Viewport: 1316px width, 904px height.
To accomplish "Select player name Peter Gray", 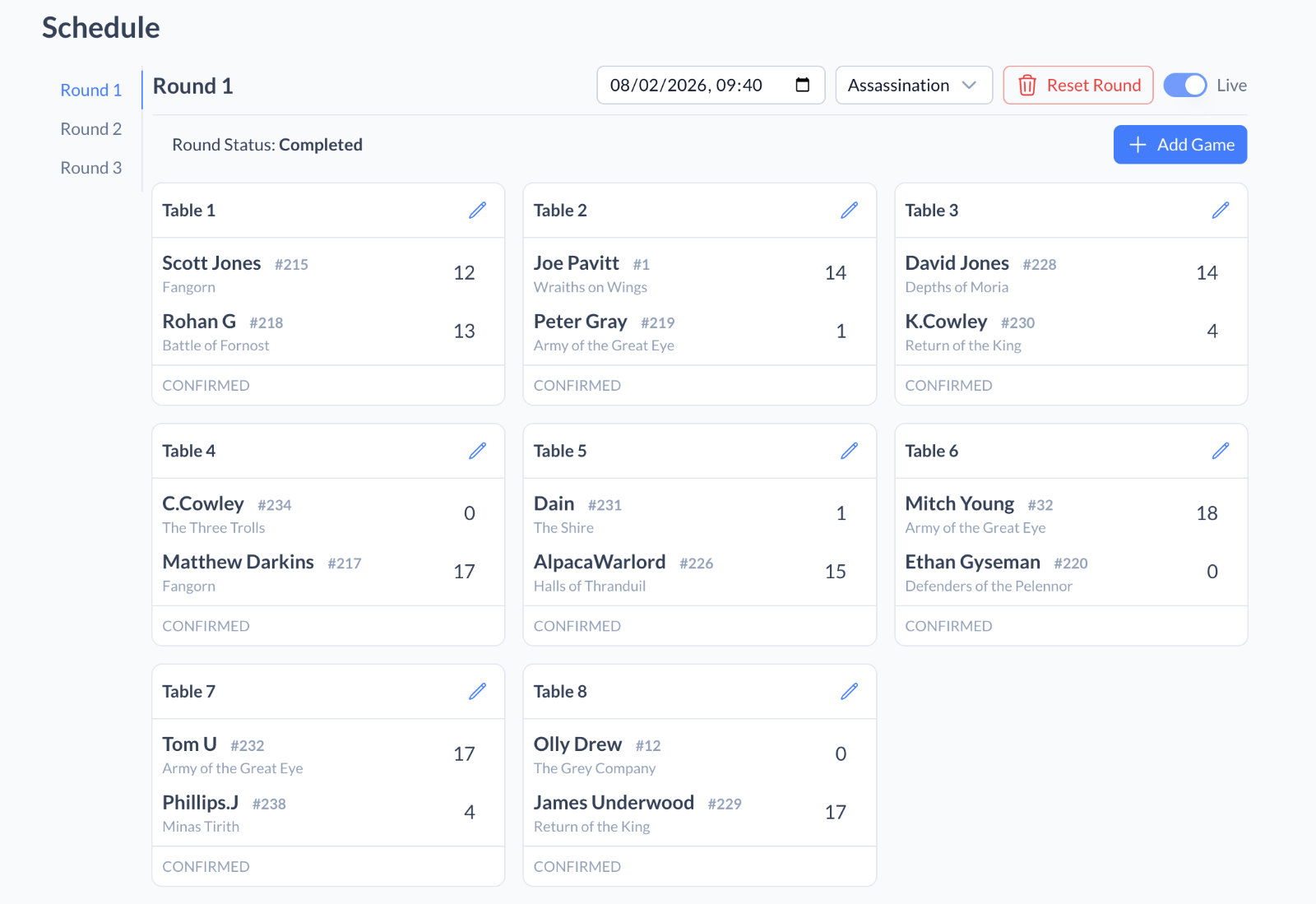I will point(580,322).
